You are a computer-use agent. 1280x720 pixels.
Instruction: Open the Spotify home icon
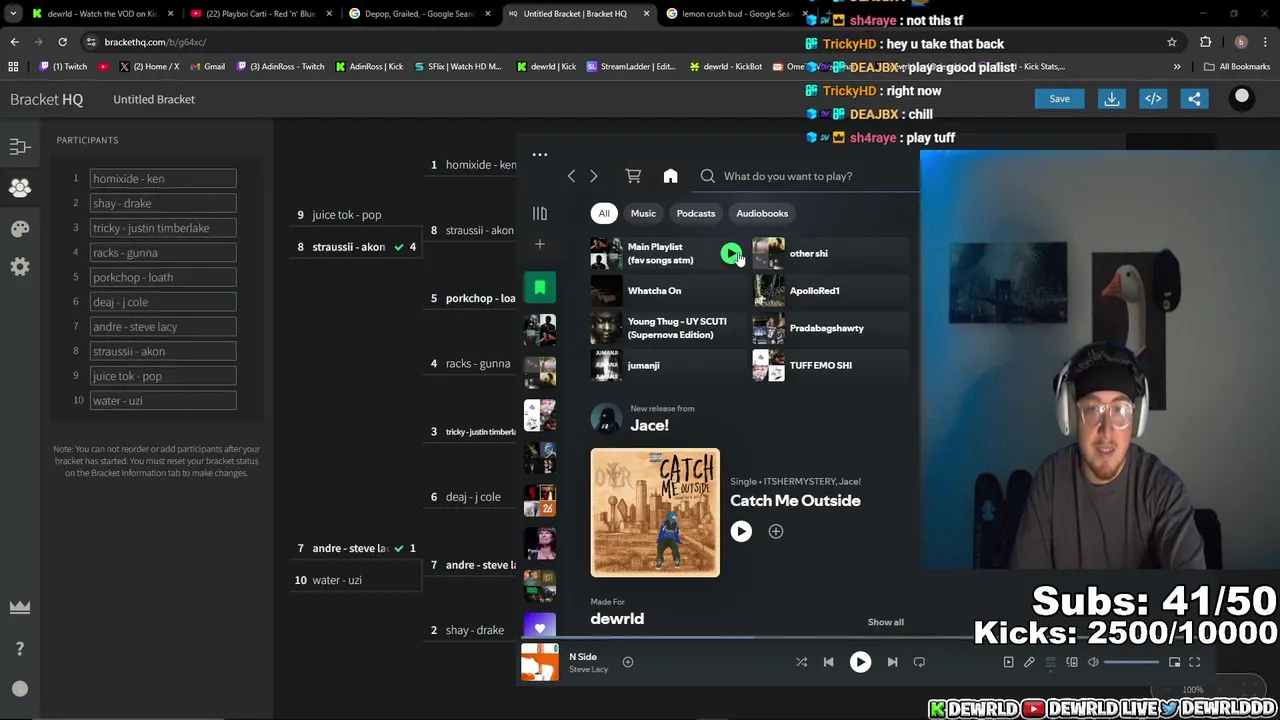coord(670,176)
